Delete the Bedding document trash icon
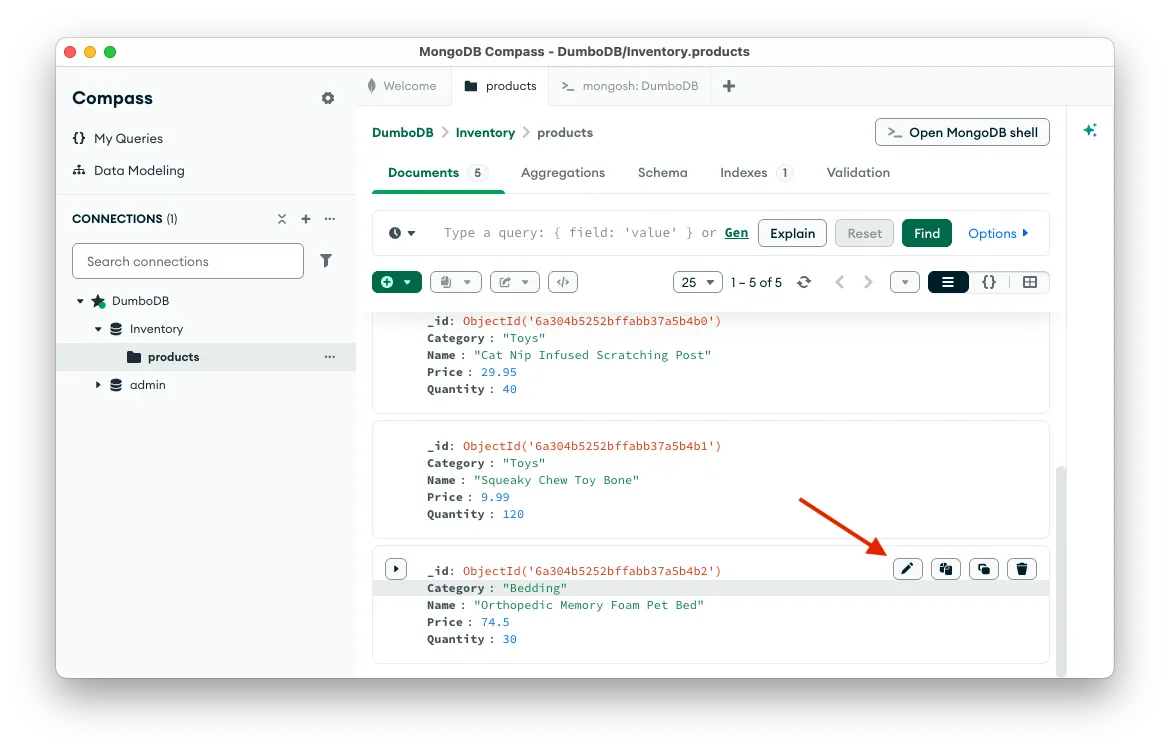Viewport: 1170px width, 752px height. coord(1022,568)
